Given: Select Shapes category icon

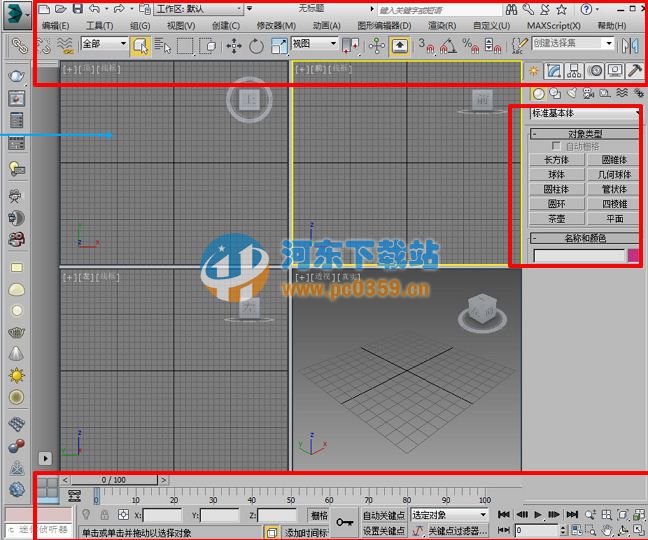Looking at the screenshot, I should point(555,94).
